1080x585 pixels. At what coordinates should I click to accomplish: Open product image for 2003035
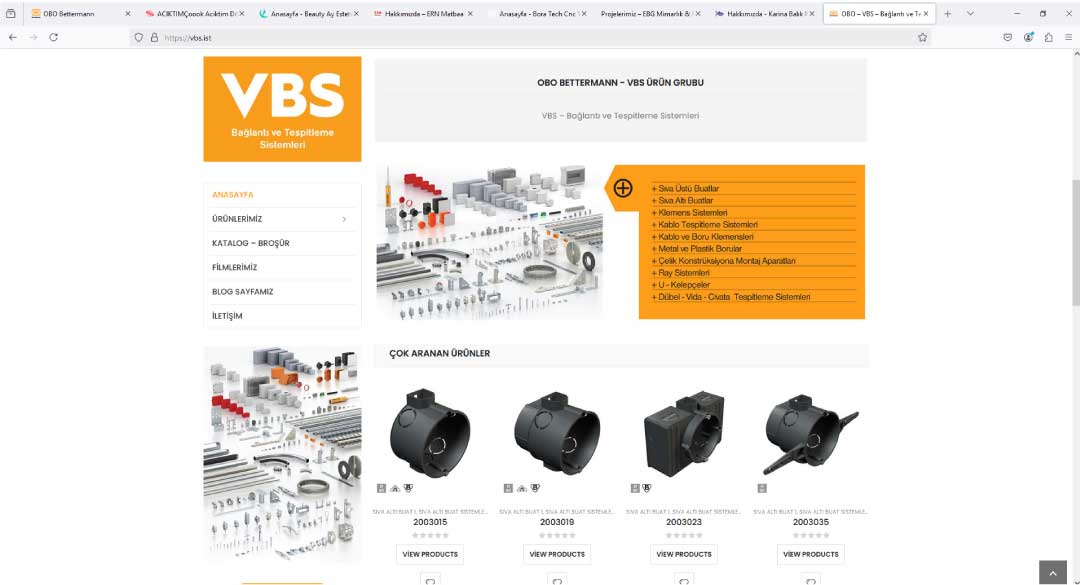click(x=811, y=433)
